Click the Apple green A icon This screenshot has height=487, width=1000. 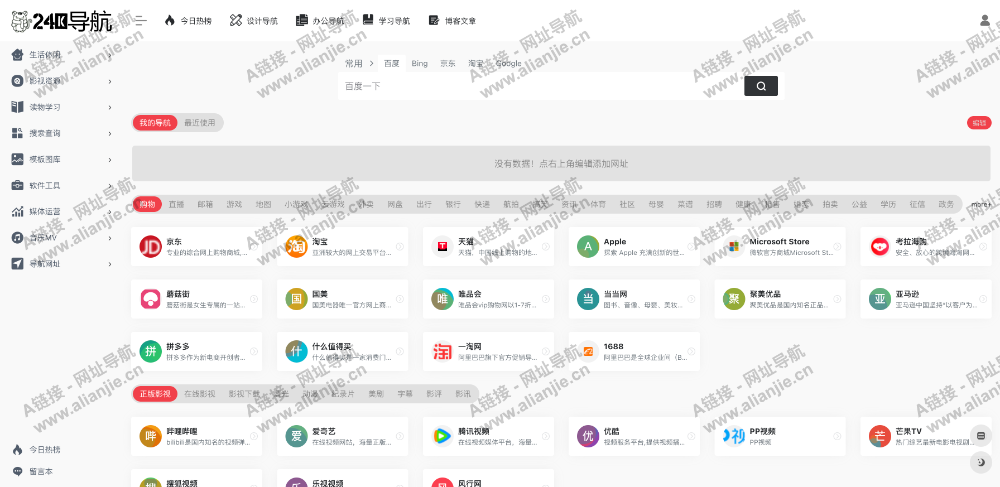pos(588,247)
